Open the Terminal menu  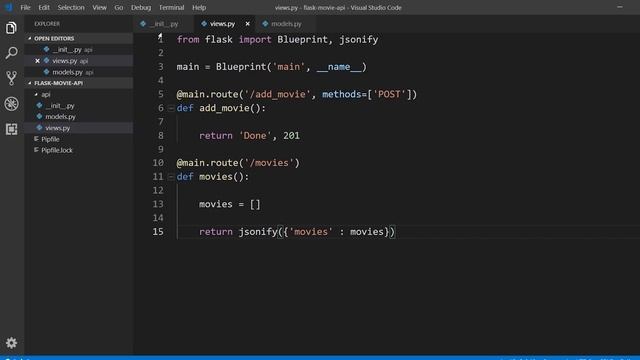[x=171, y=7]
